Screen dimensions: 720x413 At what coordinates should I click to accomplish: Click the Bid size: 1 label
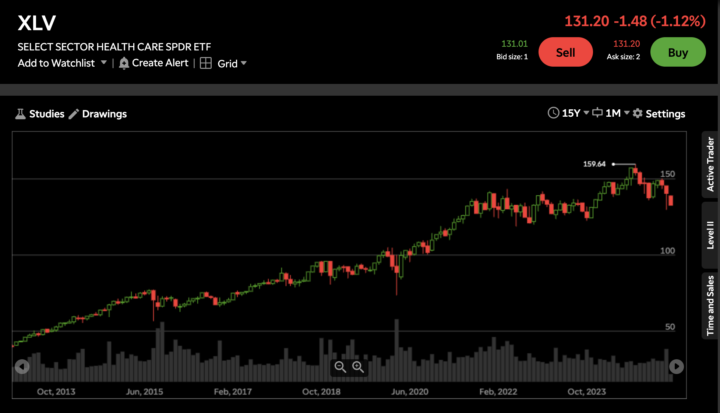coord(512,57)
